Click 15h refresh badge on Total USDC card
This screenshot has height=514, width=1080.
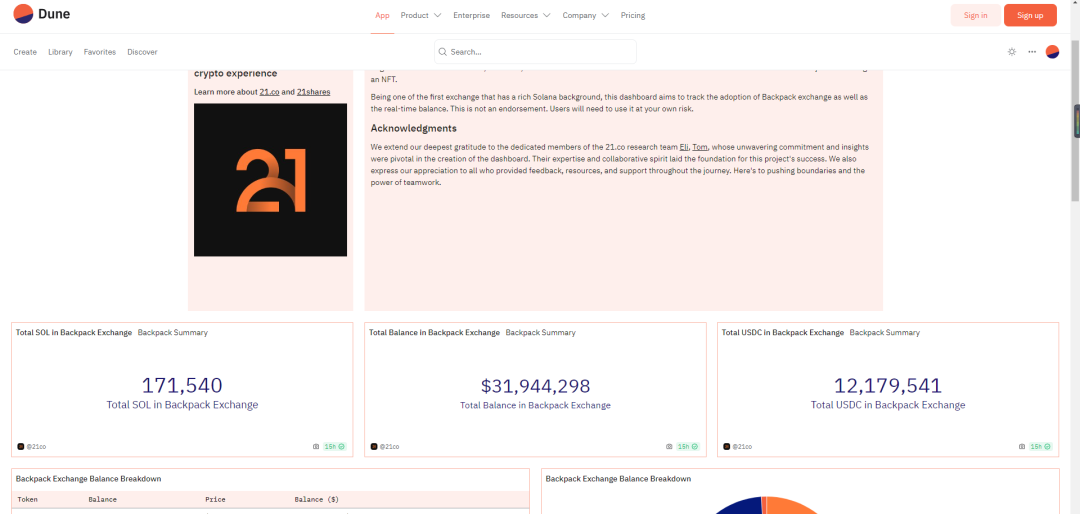tap(1039, 446)
